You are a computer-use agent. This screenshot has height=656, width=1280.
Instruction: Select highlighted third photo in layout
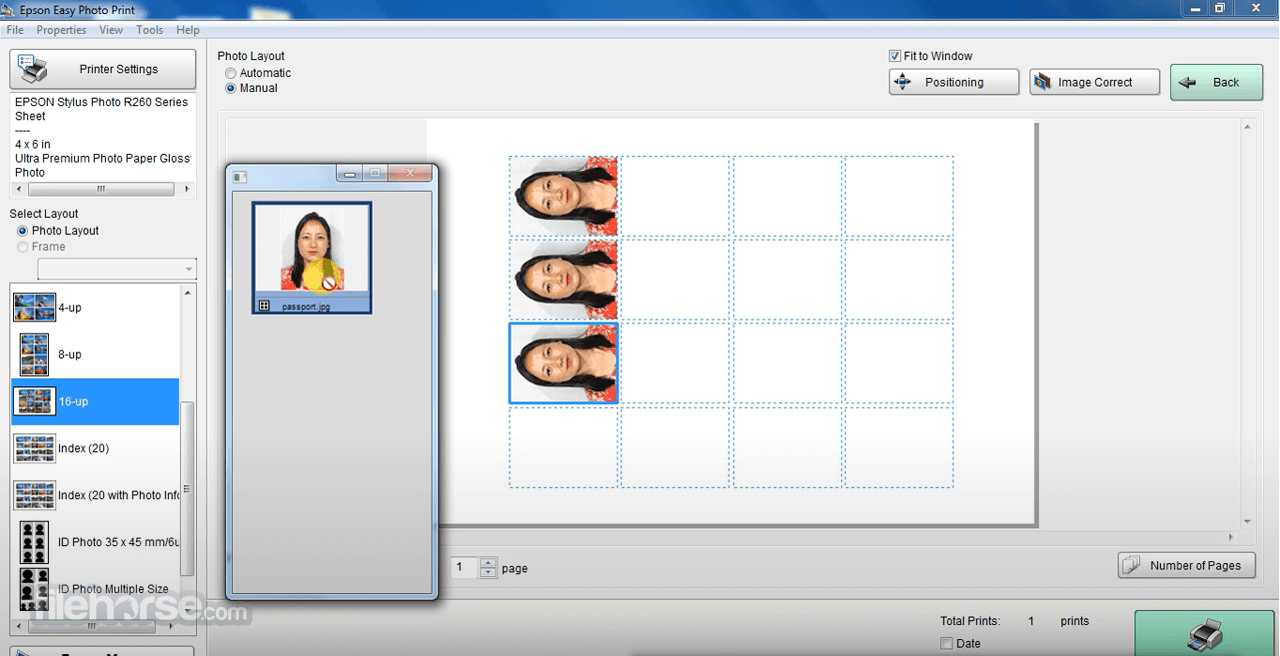click(x=563, y=363)
